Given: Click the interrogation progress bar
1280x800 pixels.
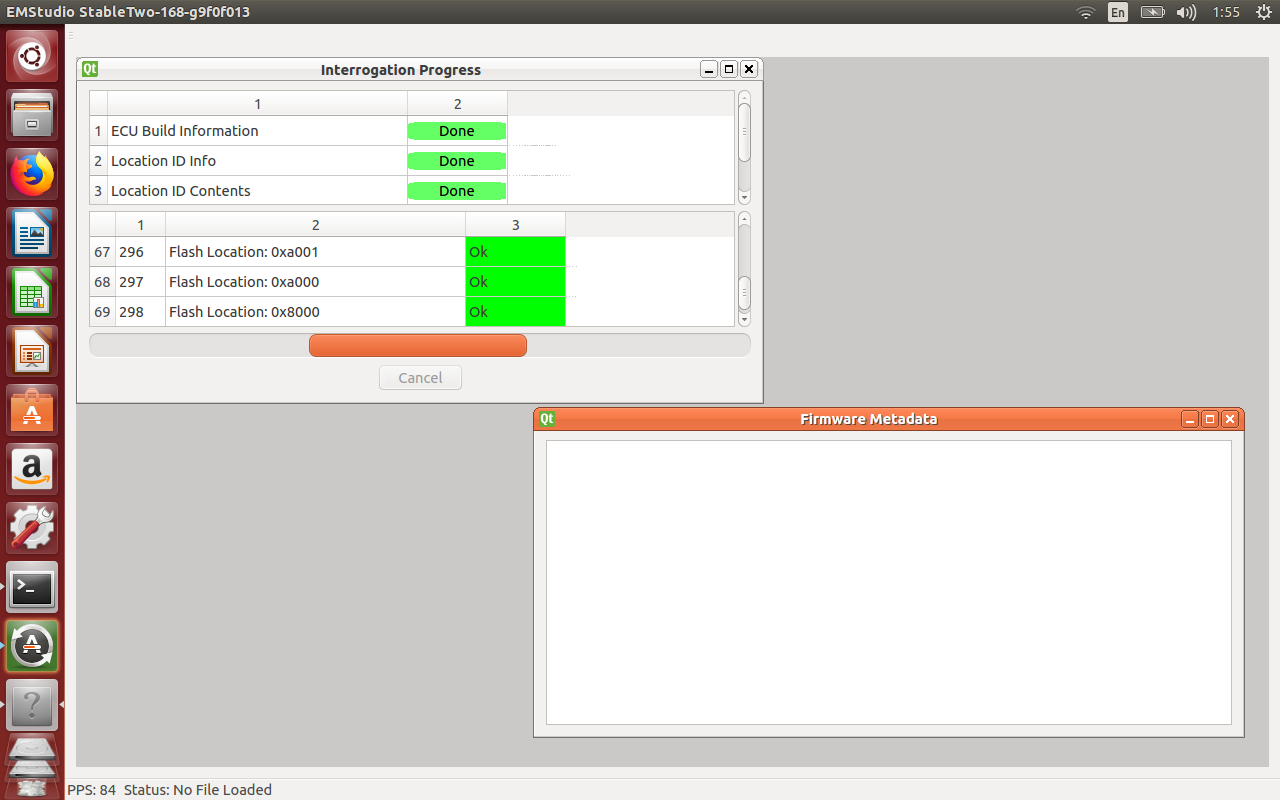Looking at the screenshot, I should click(x=419, y=345).
